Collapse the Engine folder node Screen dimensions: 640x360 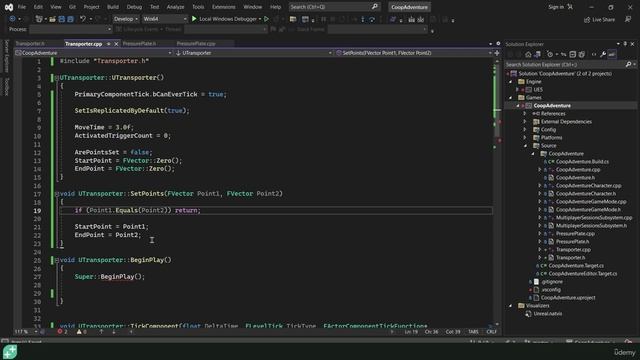click(x=511, y=82)
